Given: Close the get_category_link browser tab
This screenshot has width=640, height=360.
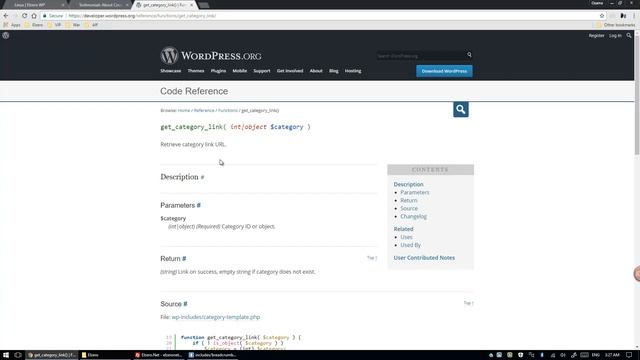Looking at the screenshot, I should (x=191, y=5).
